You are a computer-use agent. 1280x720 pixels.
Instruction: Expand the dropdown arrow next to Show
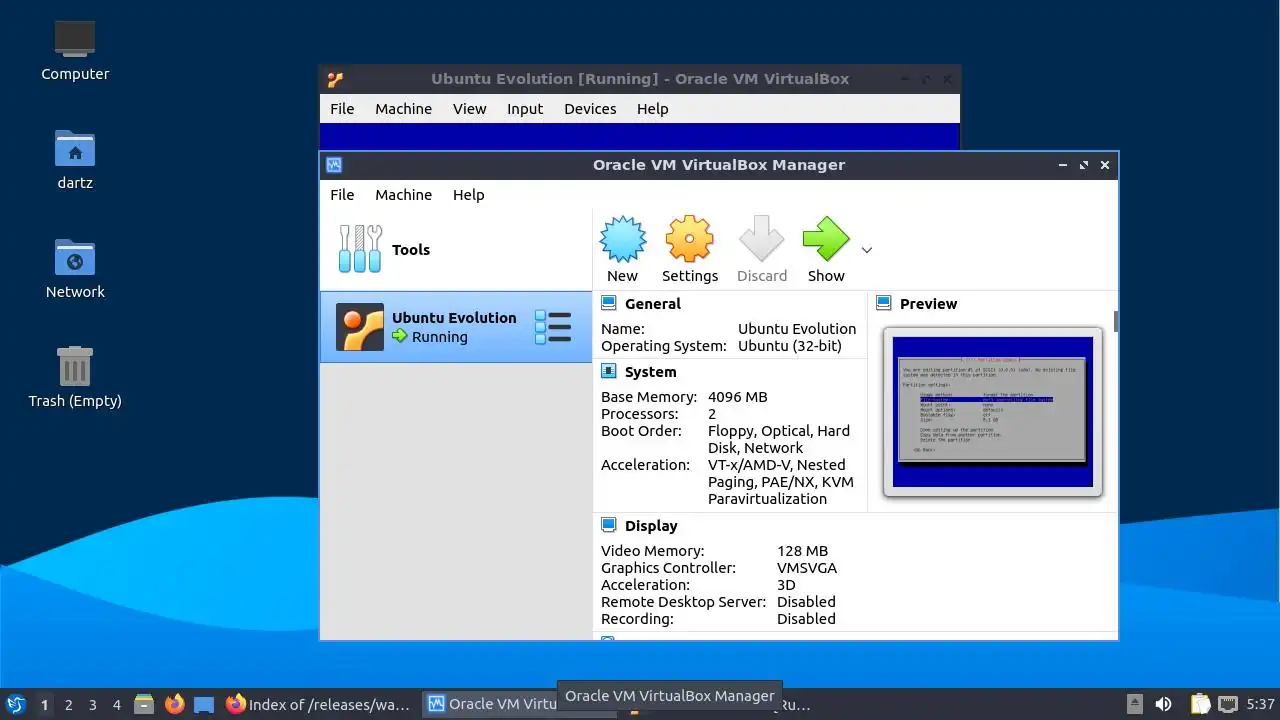point(867,250)
